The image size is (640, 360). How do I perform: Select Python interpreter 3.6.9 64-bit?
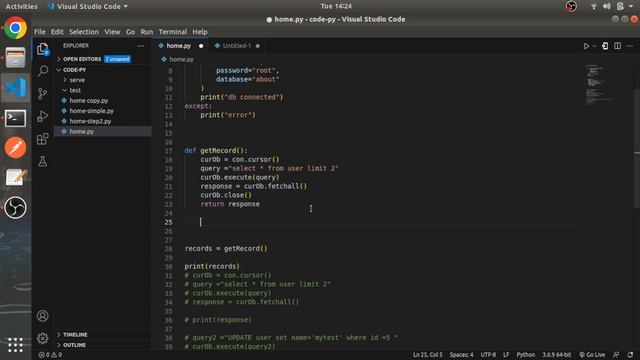[557, 355]
